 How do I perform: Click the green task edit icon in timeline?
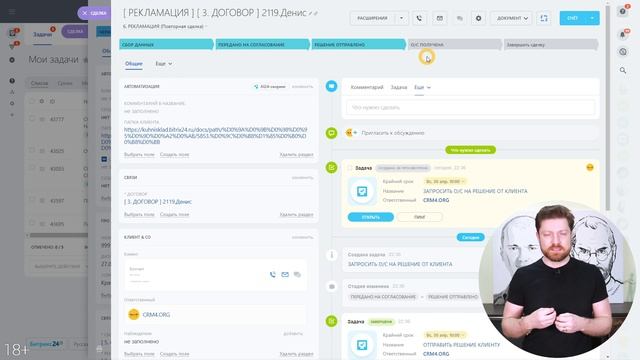pos(331,167)
